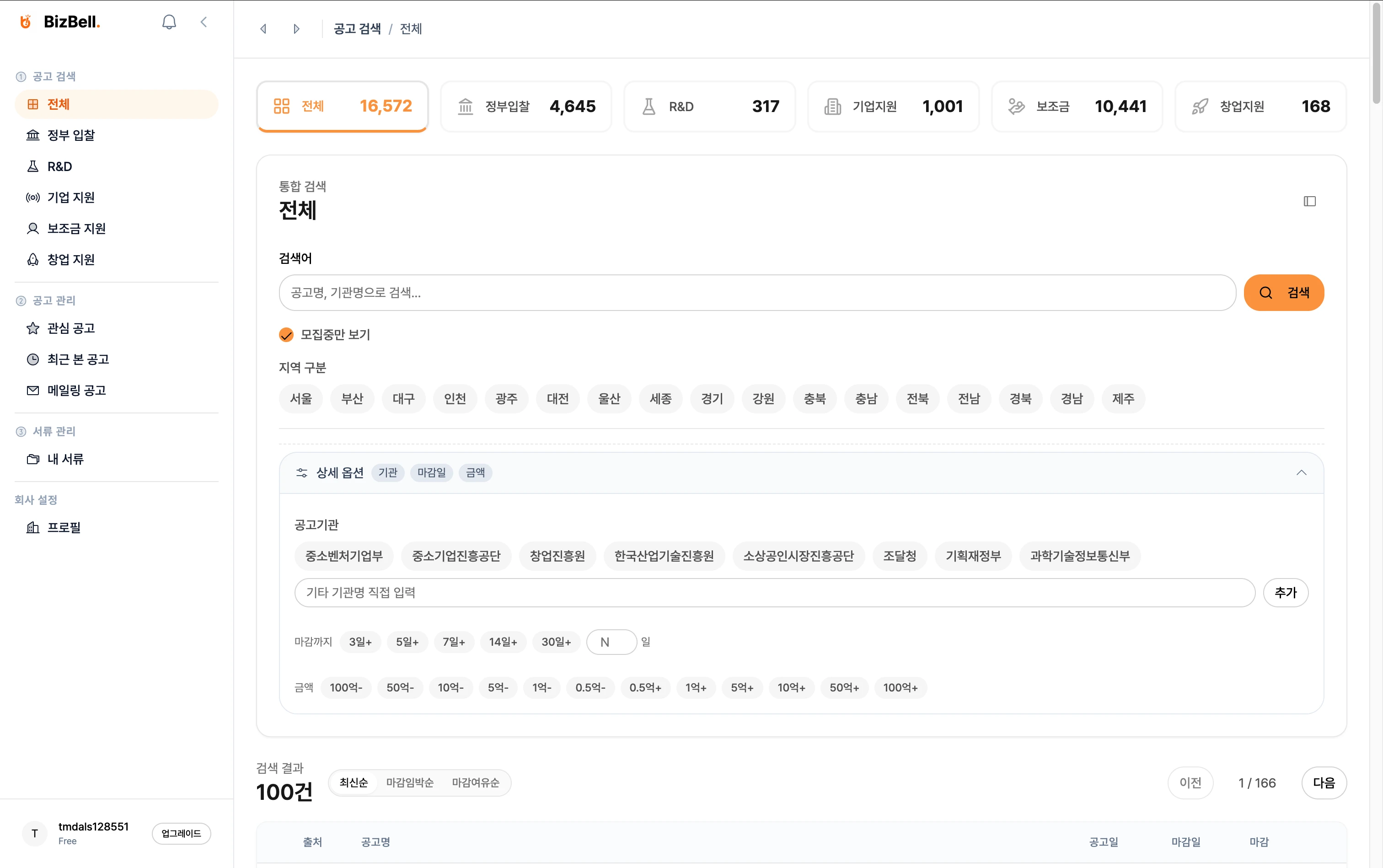Collapse the sidebar with the chevron icon

pos(204,22)
